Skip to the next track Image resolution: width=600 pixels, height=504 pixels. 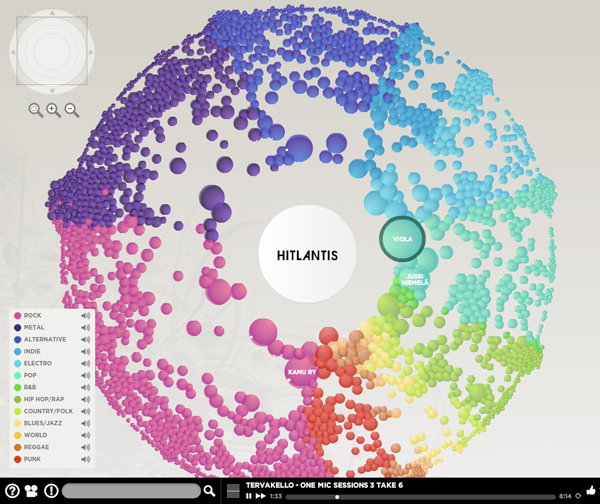coord(261,496)
